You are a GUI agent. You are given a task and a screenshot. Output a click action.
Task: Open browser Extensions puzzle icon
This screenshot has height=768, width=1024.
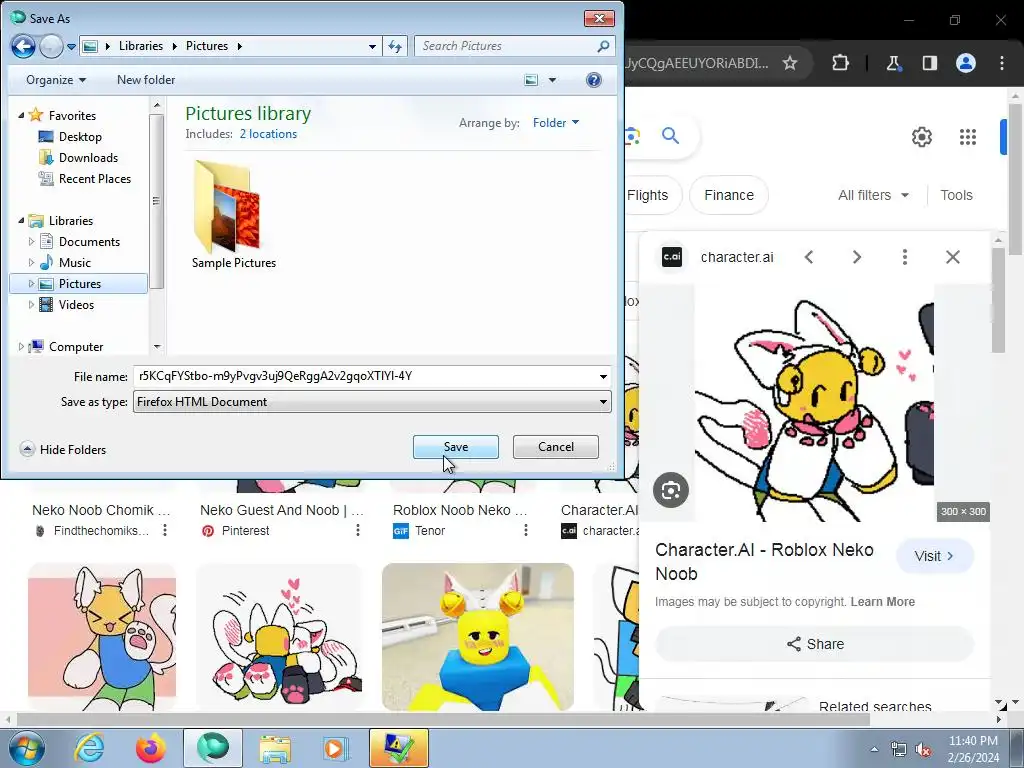coord(840,63)
